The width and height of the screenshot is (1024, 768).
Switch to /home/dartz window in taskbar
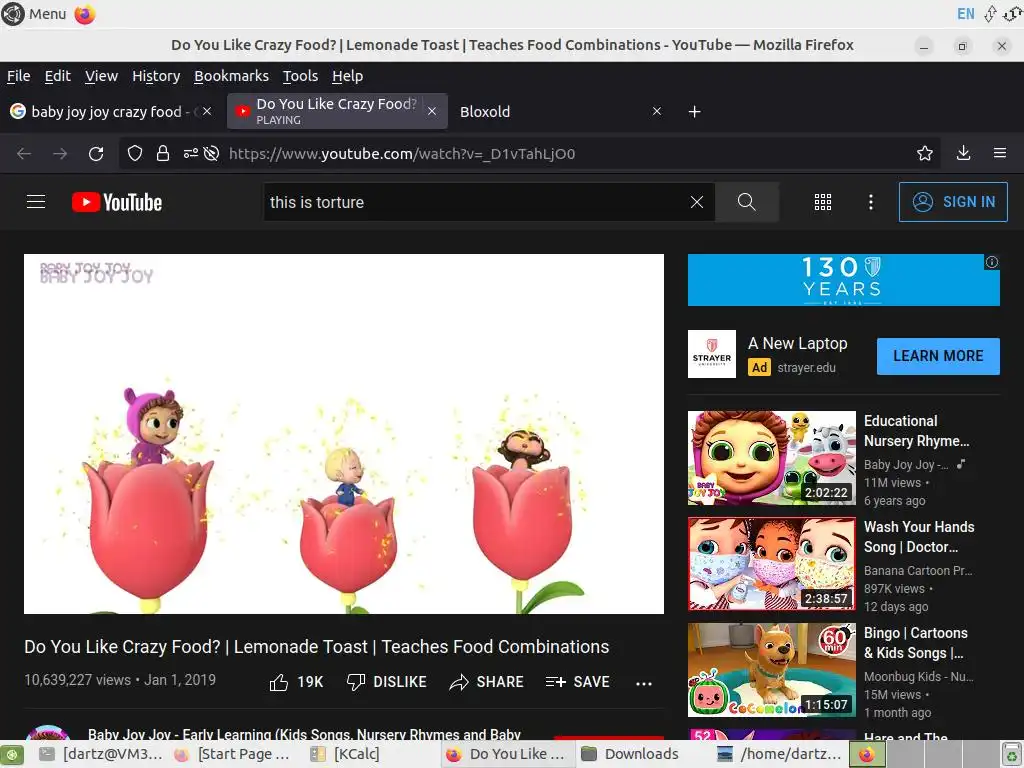pos(780,754)
